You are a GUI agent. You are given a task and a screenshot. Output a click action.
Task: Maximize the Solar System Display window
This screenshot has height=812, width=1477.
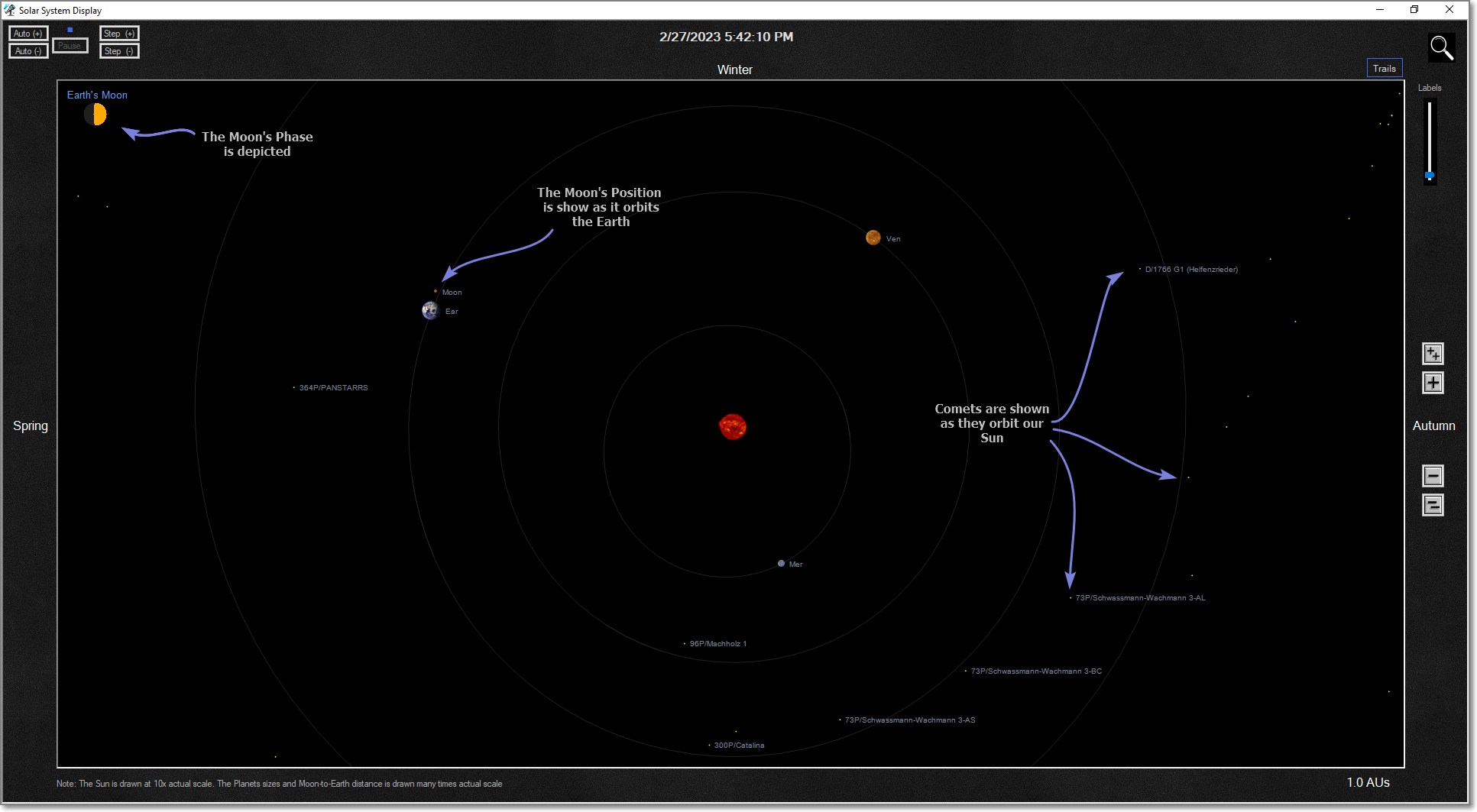click(1414, 10)
